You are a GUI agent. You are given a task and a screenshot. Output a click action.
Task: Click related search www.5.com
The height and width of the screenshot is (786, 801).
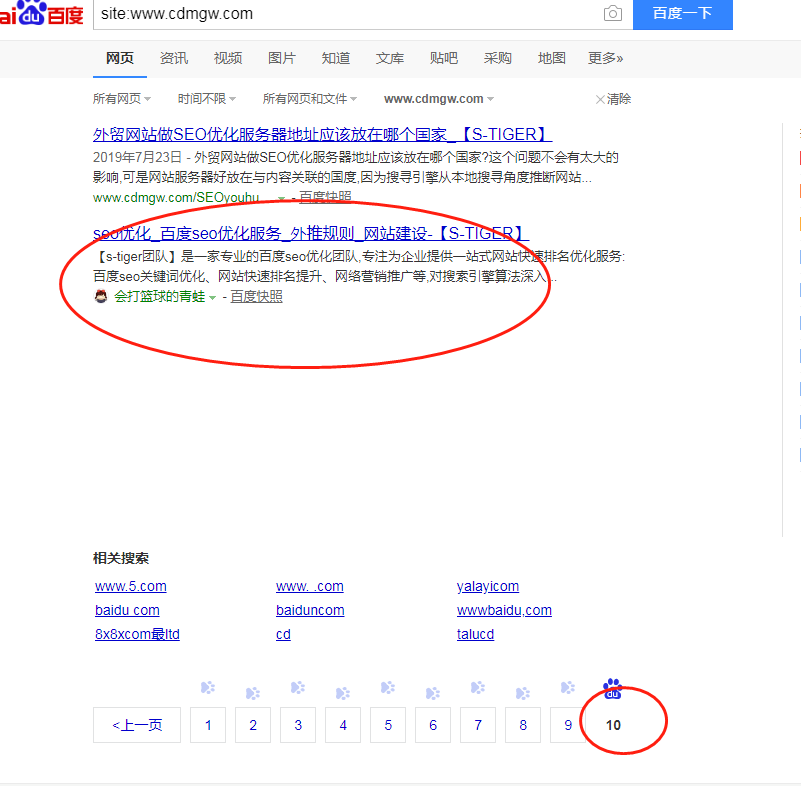click(x=131, y=586)
